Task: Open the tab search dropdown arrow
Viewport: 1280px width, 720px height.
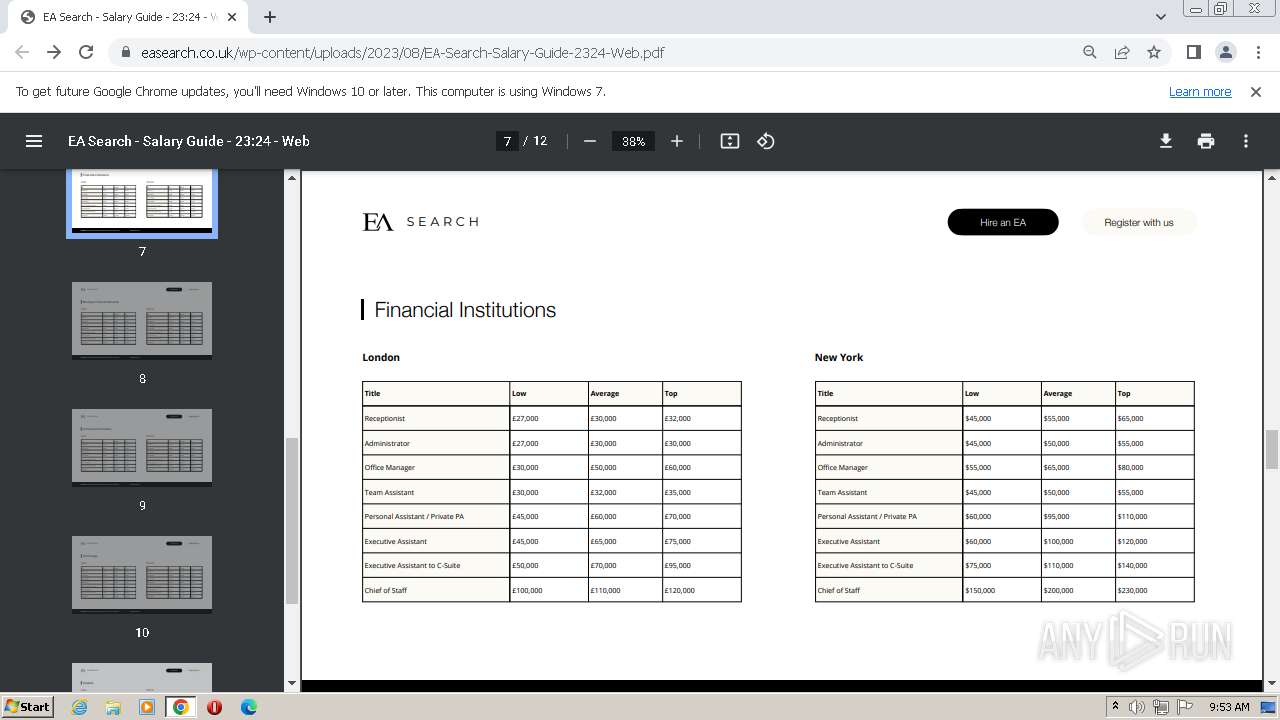Action: pyautogui.click(x=1161, y=17)
